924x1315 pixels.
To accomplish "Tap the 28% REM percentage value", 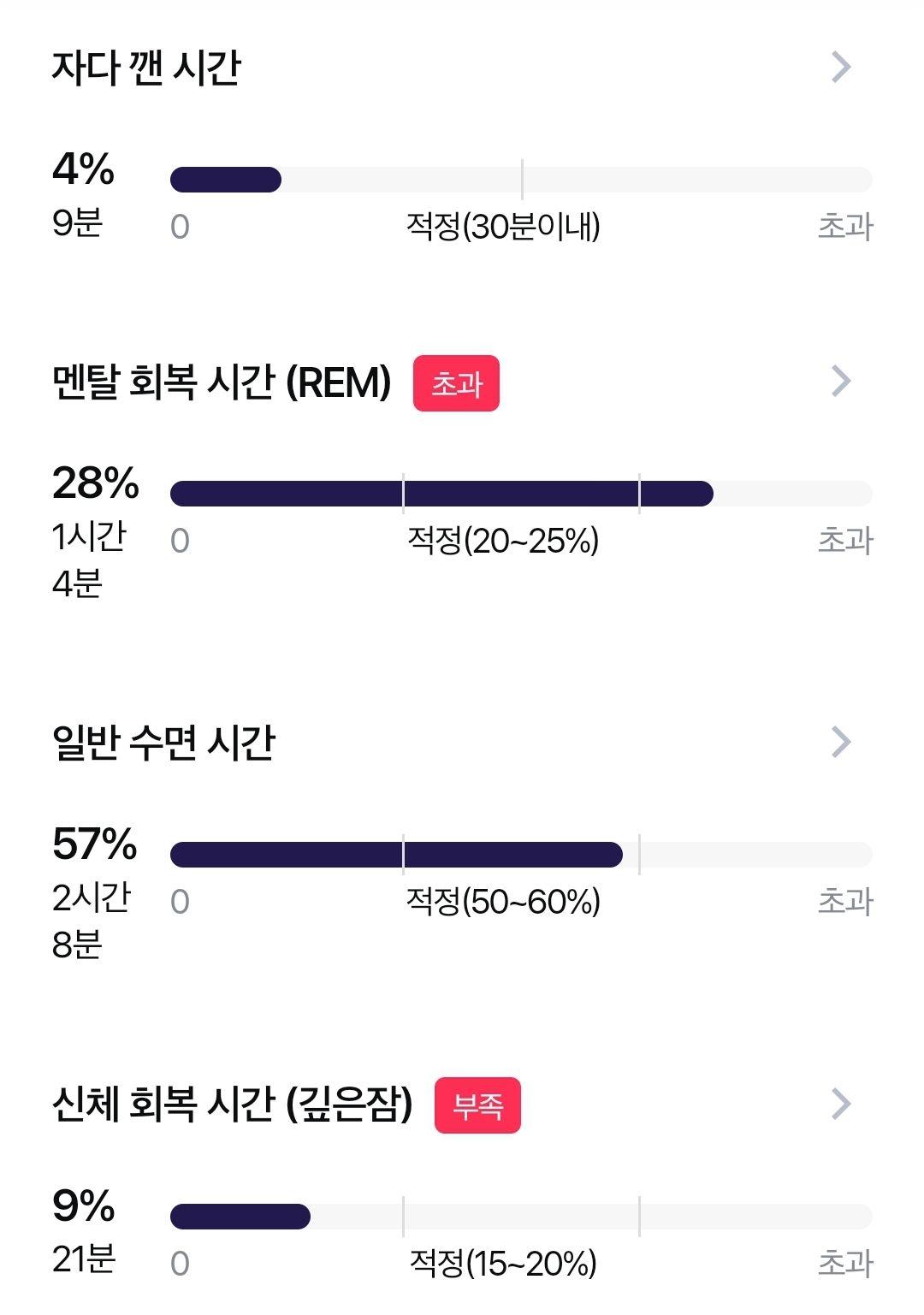I will point(95,483).
